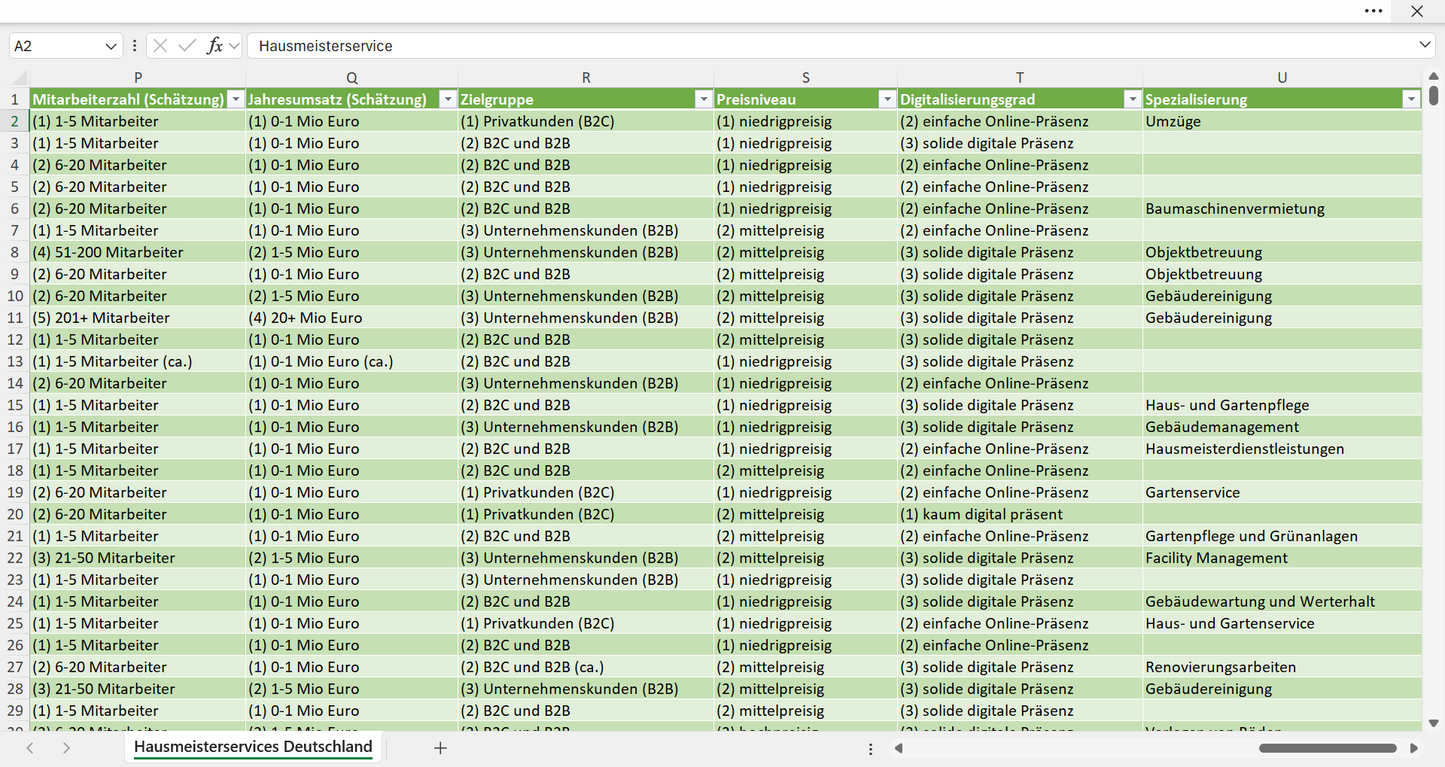Select cell (4) 20+ Mio Euro
Image resolution: width=1445 pixels, height=767 pixels.
tap(352, 318)
